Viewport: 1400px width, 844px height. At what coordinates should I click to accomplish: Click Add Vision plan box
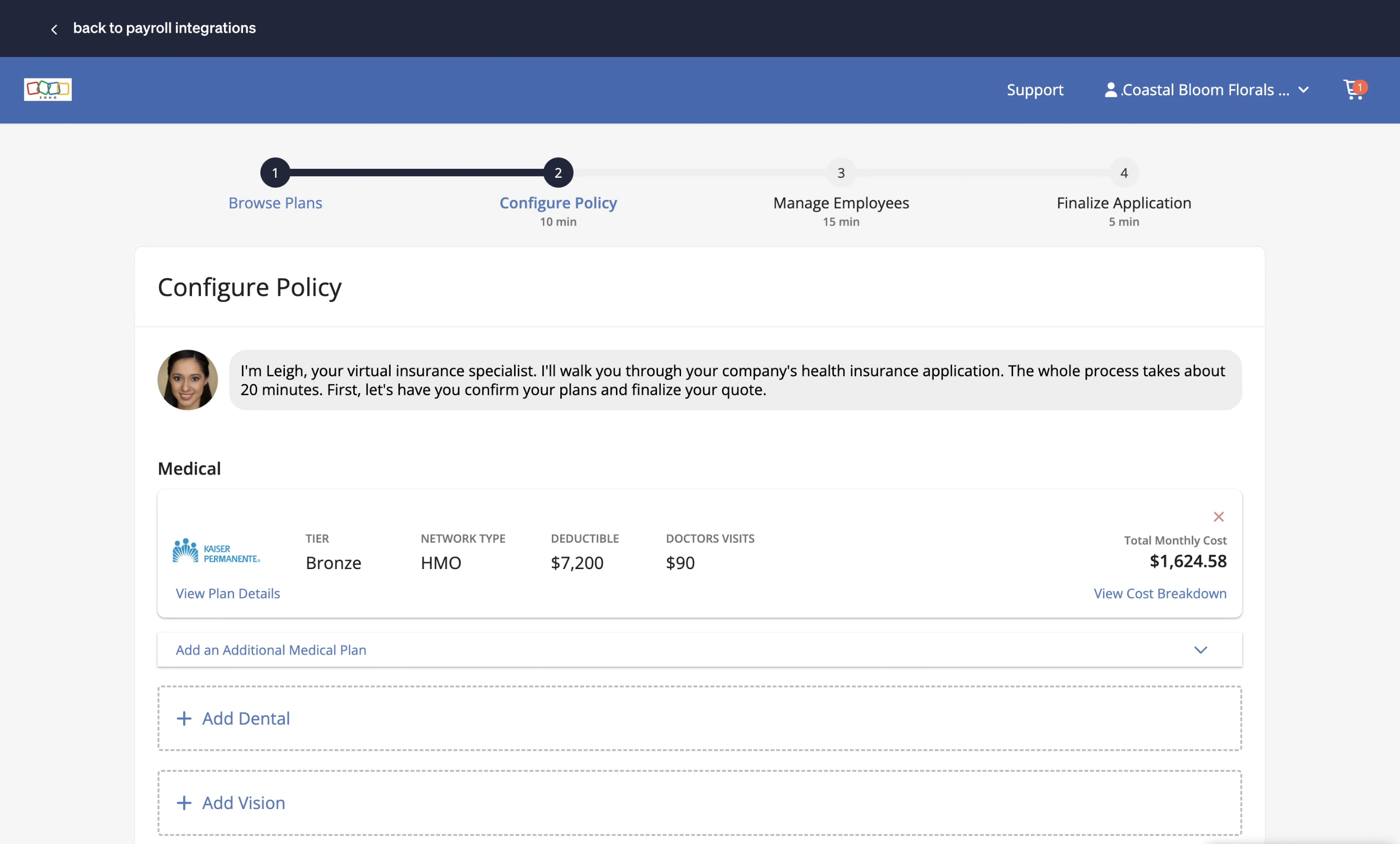[700, 803]
